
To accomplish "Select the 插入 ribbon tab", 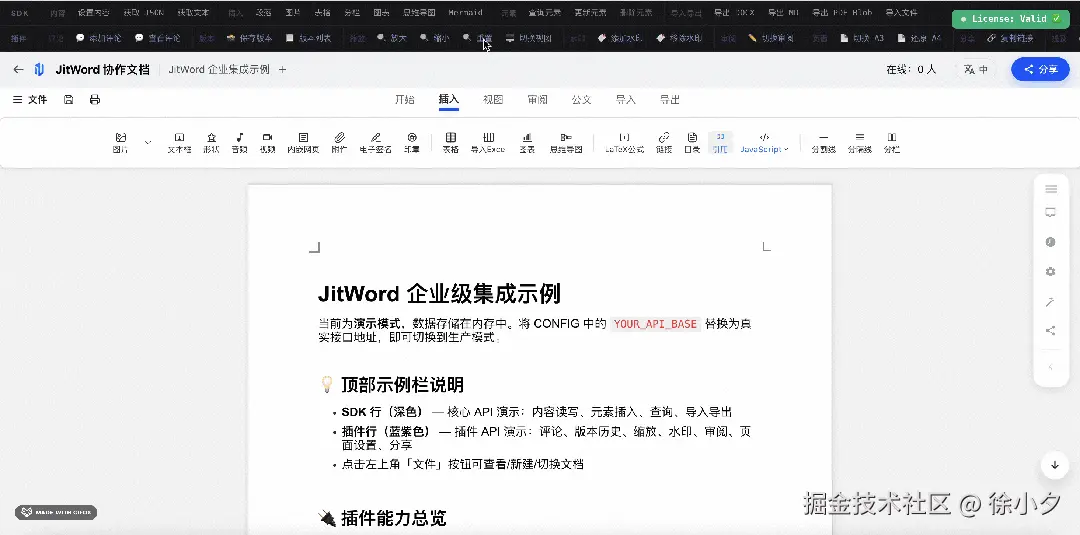I will (x=449, y=100).
